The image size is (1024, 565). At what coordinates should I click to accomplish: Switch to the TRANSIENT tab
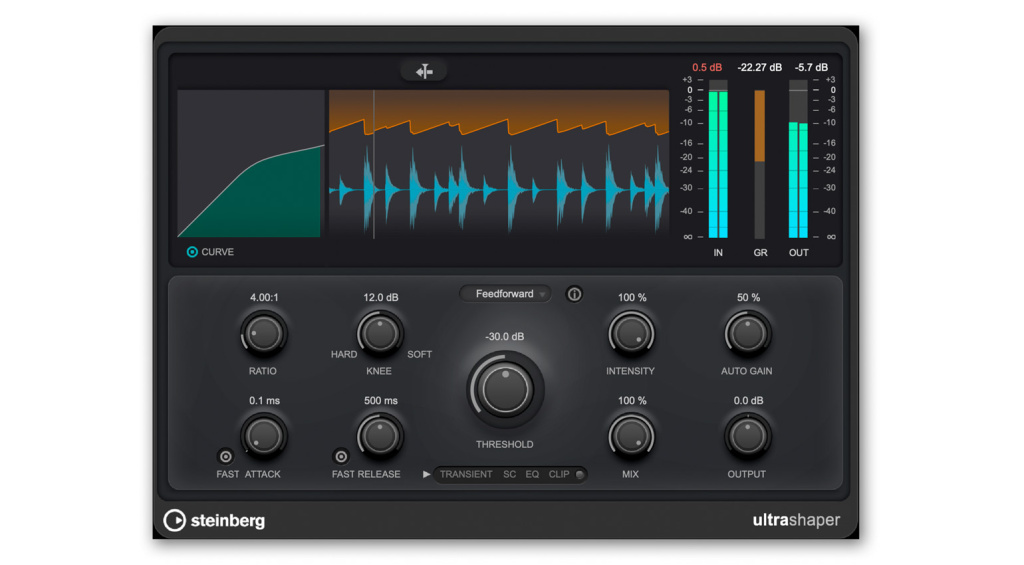click(x=466, y=474)
